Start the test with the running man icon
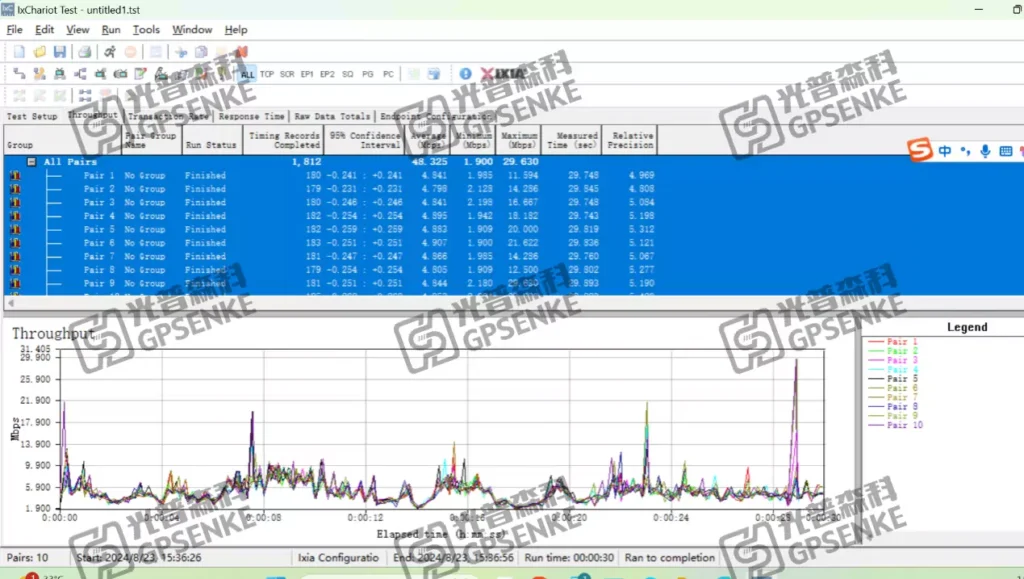The height and width of the screenshot is (579, 1024). click(110, 52)
